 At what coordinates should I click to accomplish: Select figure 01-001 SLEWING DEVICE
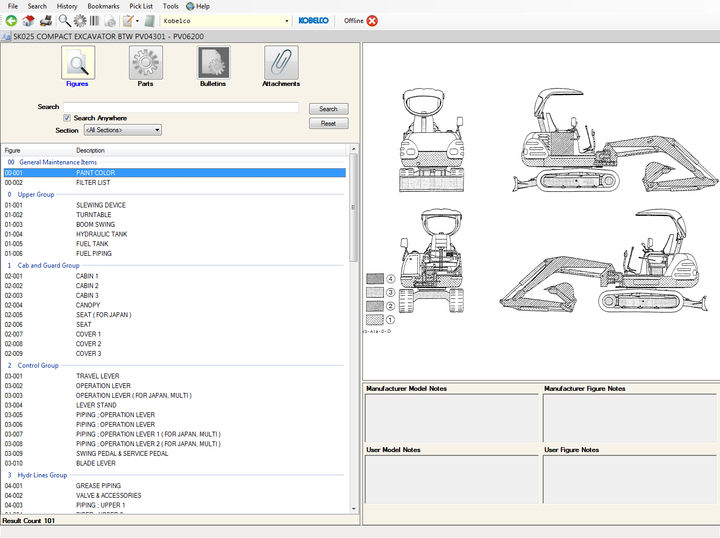pyautogui.click(x=174, y=205)
